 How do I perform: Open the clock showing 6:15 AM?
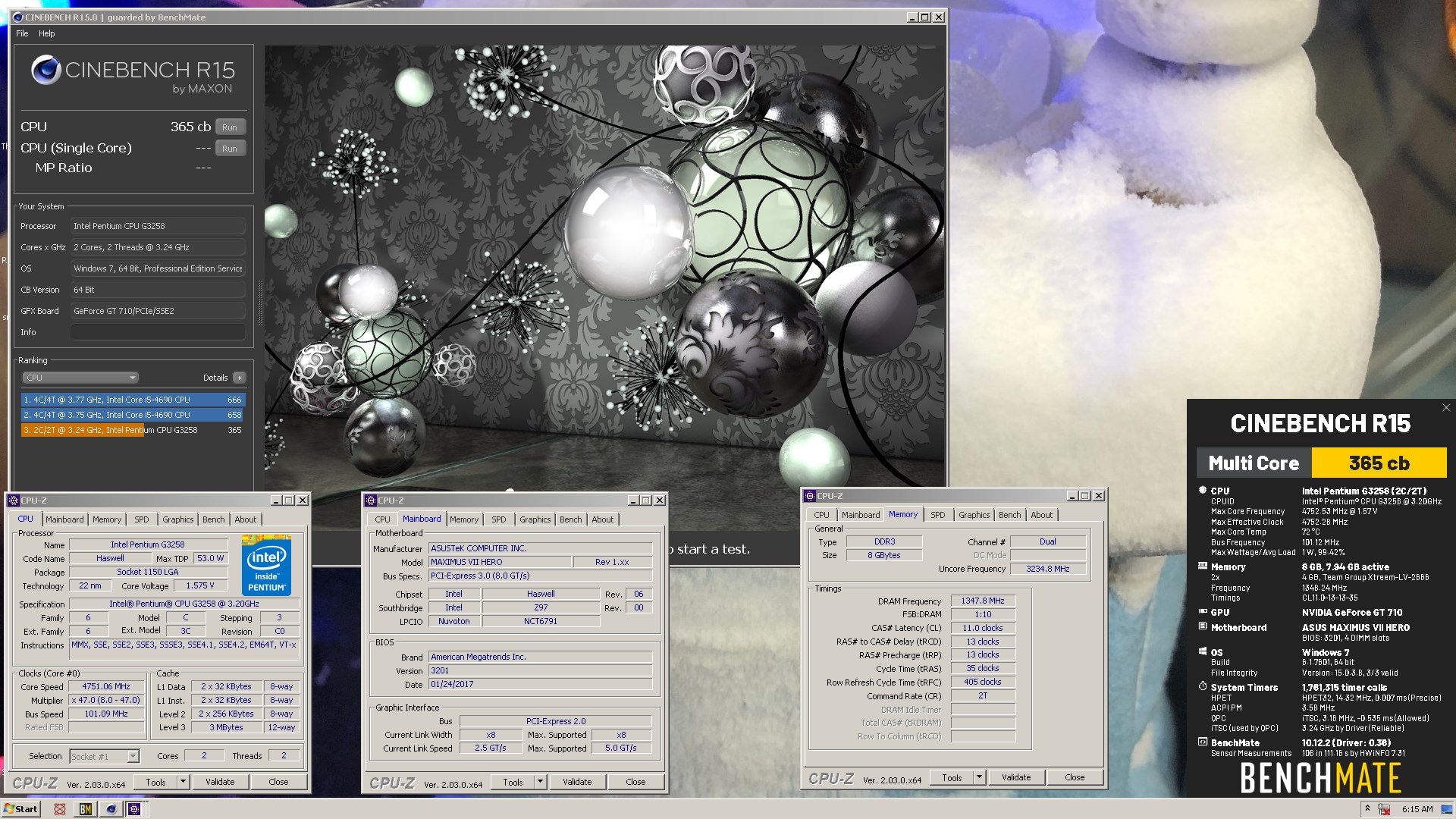(x=1417, y=809)
